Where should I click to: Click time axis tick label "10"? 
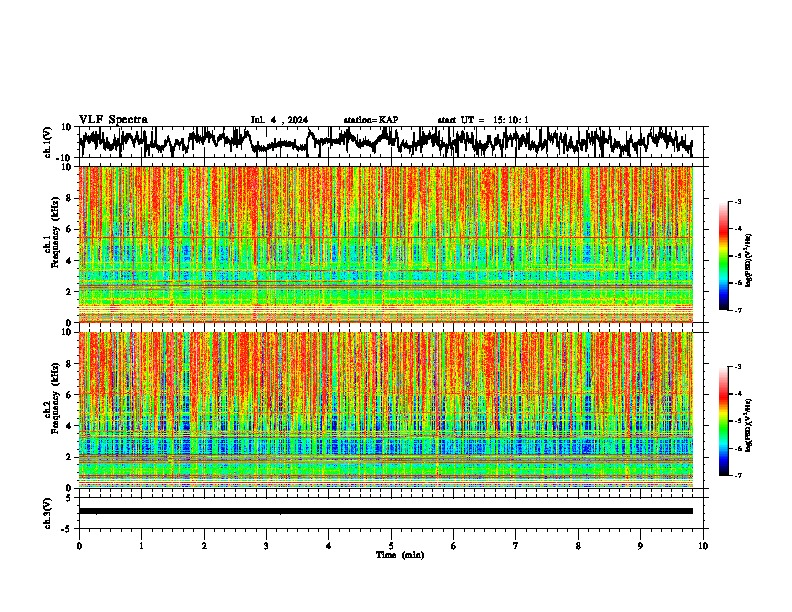tap(703, 546)
